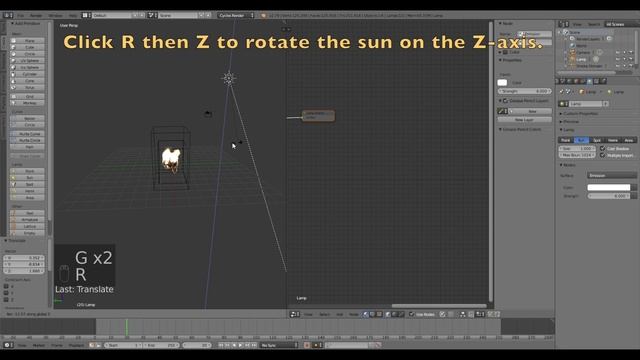Select the Camera item in outliner
Image resolution: width=640 pixels, height=360 pixels.
(583, 52)
